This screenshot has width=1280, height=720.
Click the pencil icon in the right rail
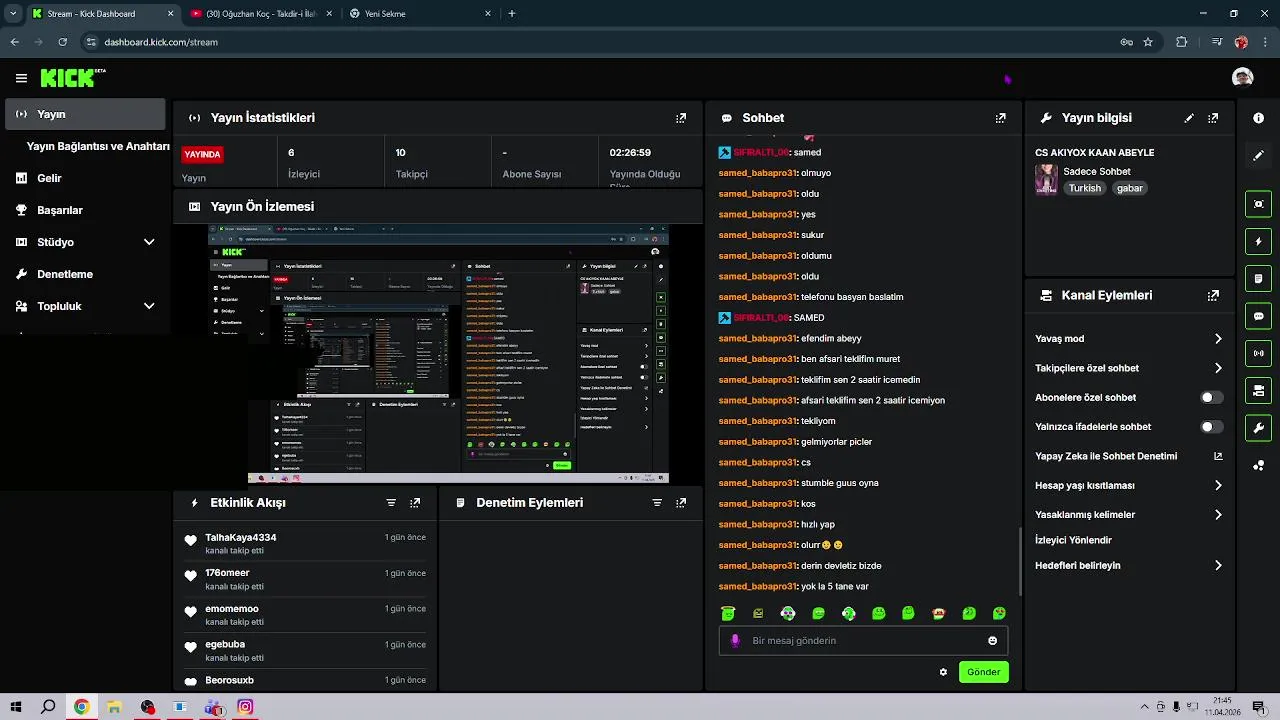[1258, 156]
